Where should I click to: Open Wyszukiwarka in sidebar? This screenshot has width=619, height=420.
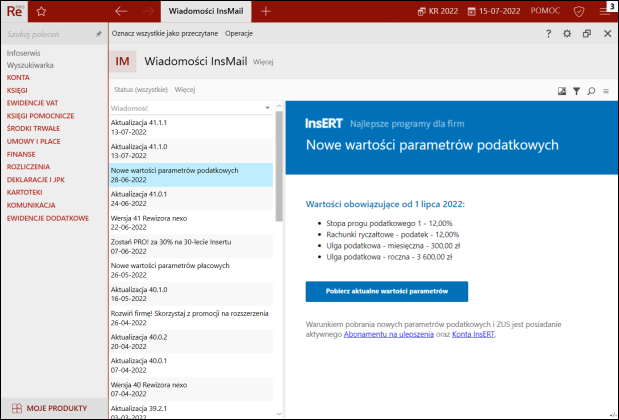[x=30, y=65]
